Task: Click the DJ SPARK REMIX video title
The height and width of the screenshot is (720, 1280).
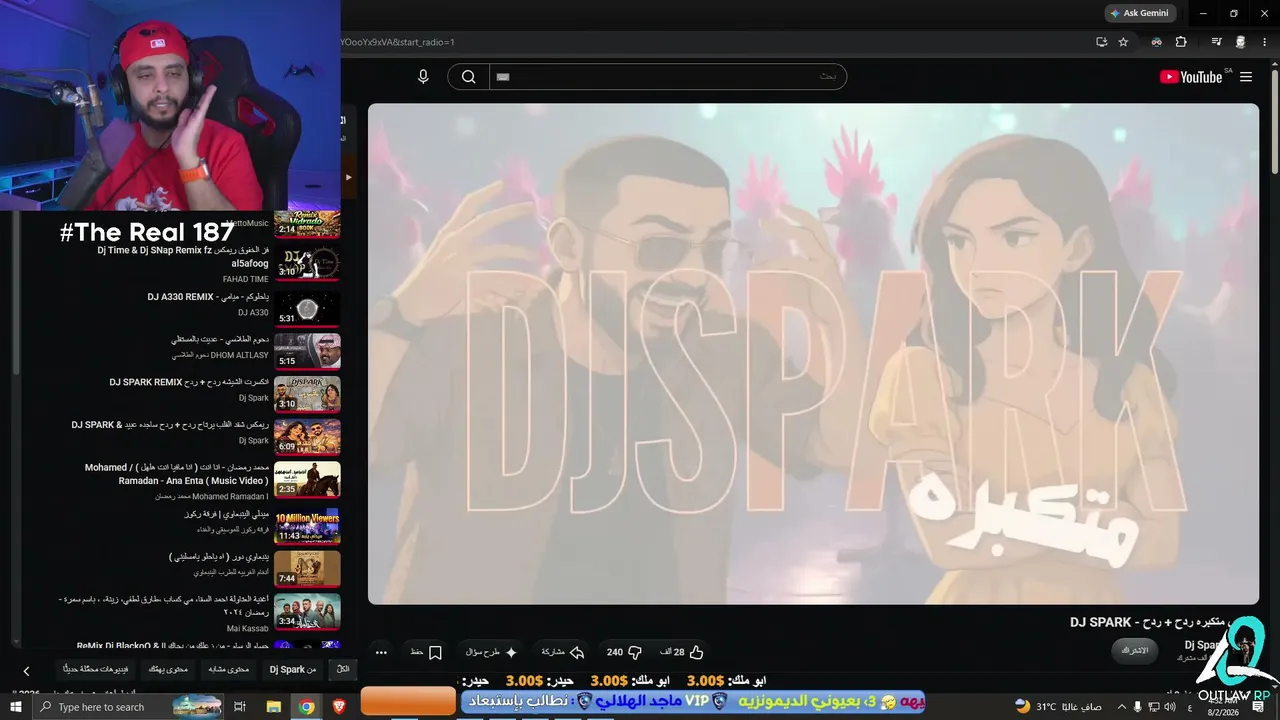Action: 189,382
